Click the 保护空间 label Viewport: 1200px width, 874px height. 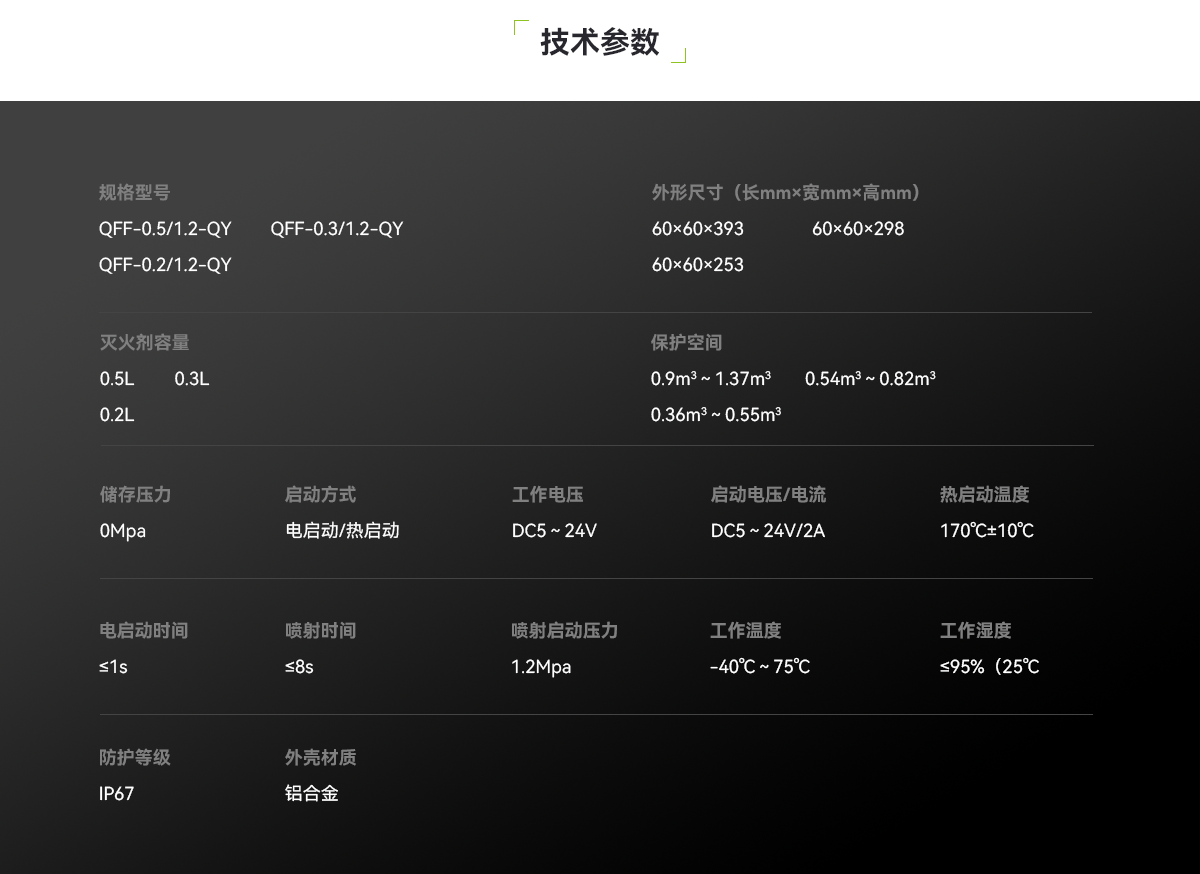tap(686, 342)
